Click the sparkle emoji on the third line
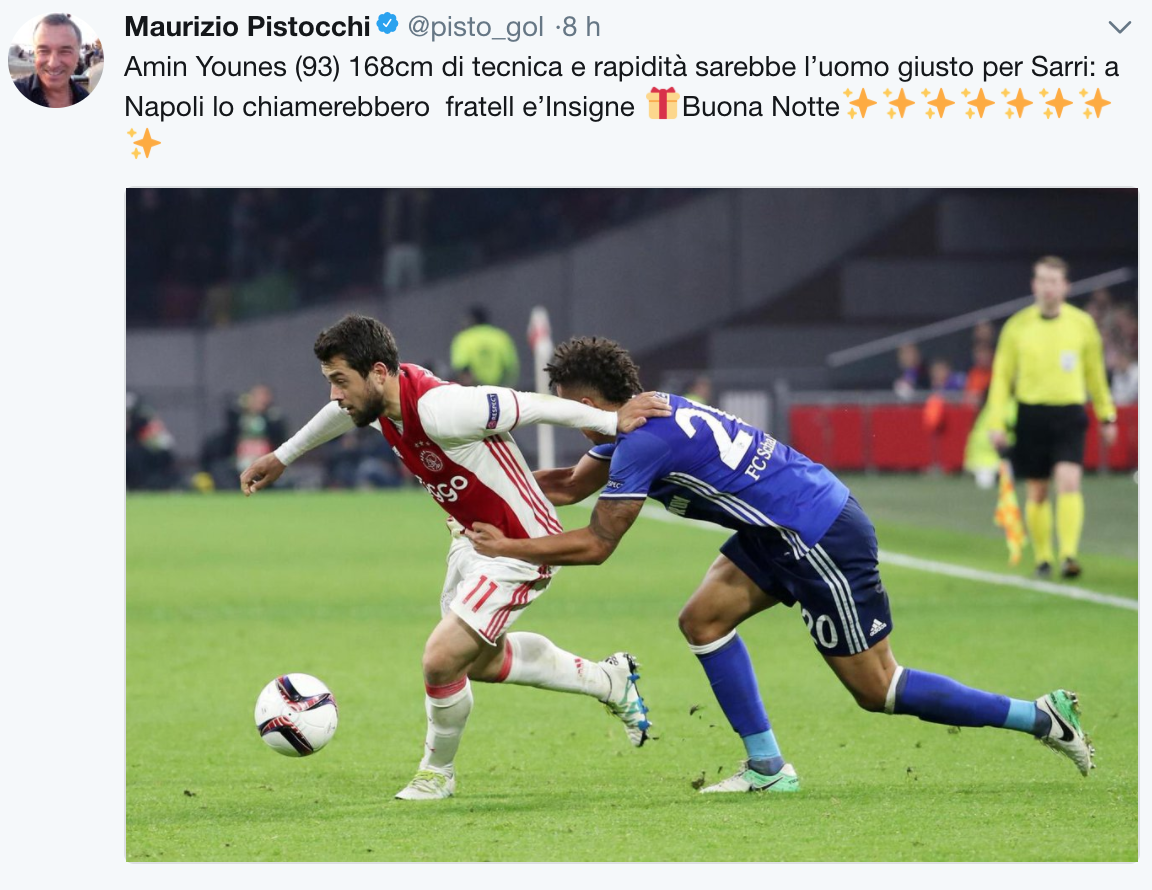This screenshot has height=890, width=1152. 143,143
